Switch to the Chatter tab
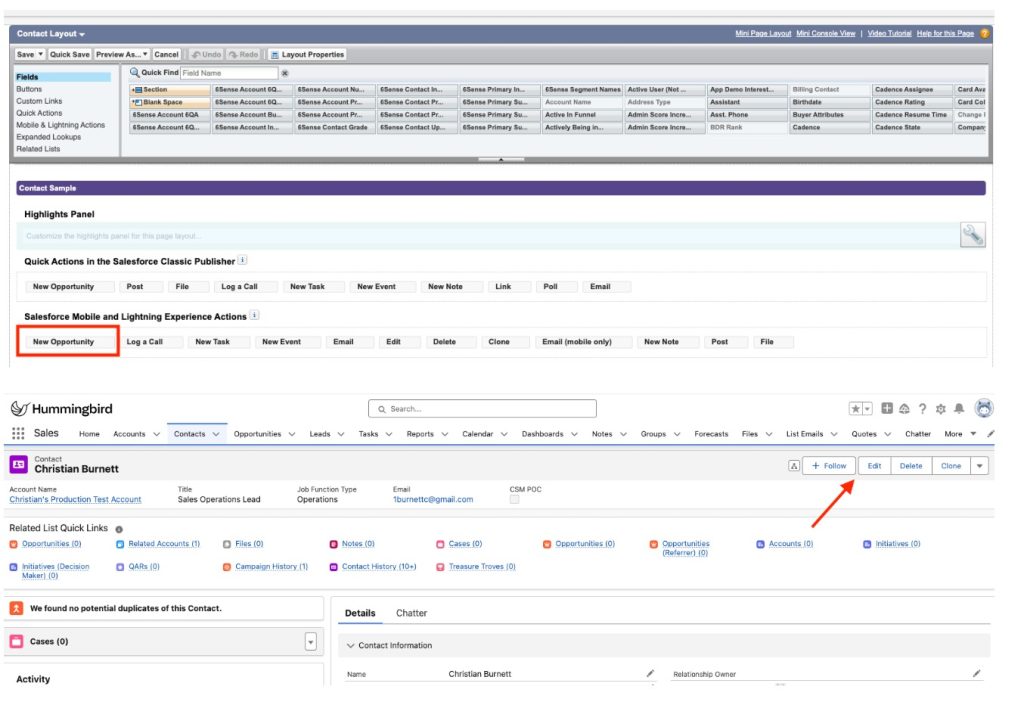 pos(411,613)
